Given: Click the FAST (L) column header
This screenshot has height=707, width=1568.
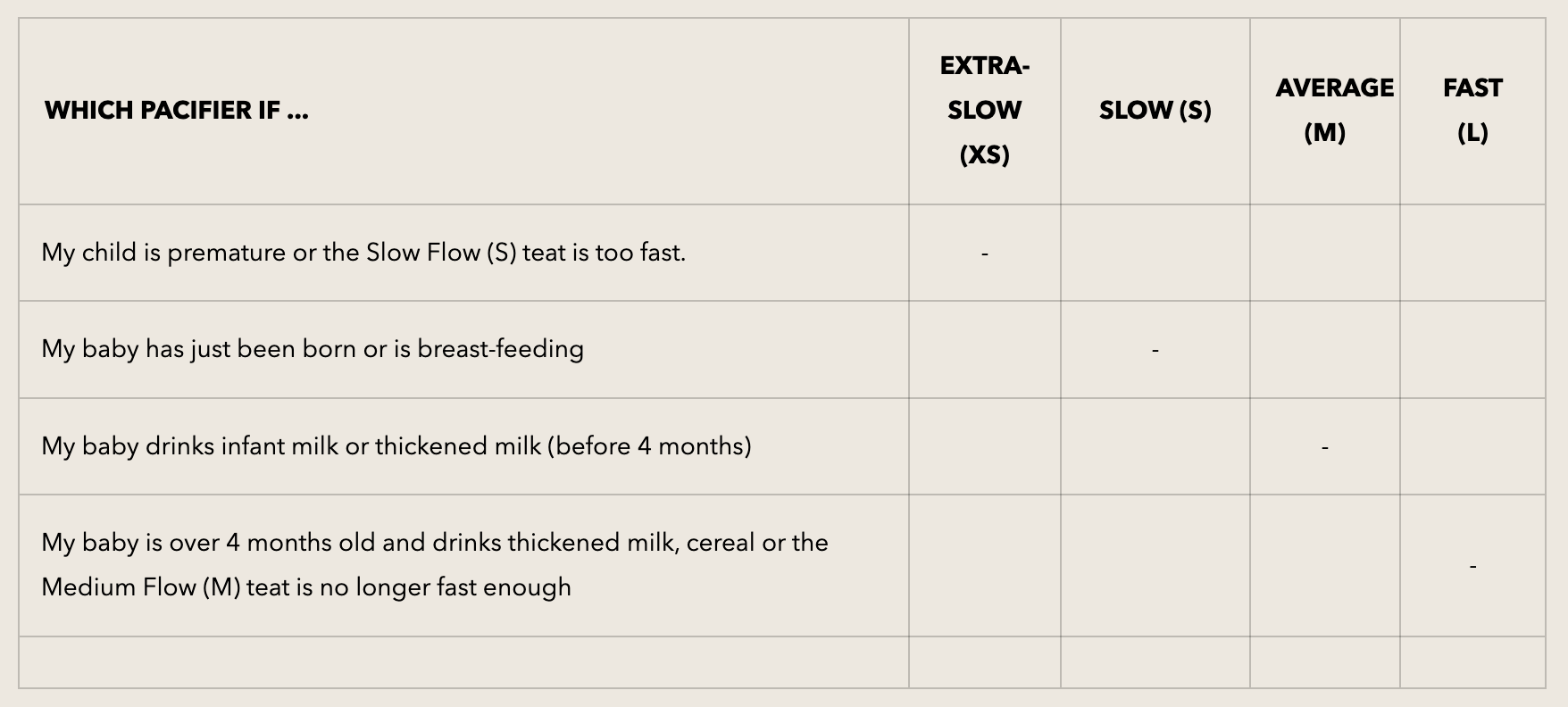Looking at the screenshot, I should [1472, 111].
